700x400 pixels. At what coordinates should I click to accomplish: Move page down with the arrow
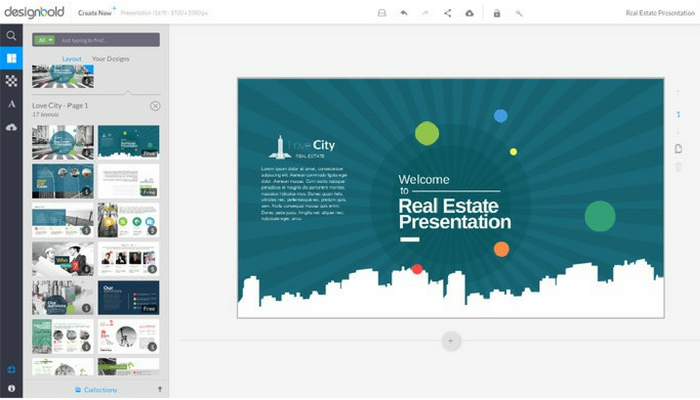678,131
